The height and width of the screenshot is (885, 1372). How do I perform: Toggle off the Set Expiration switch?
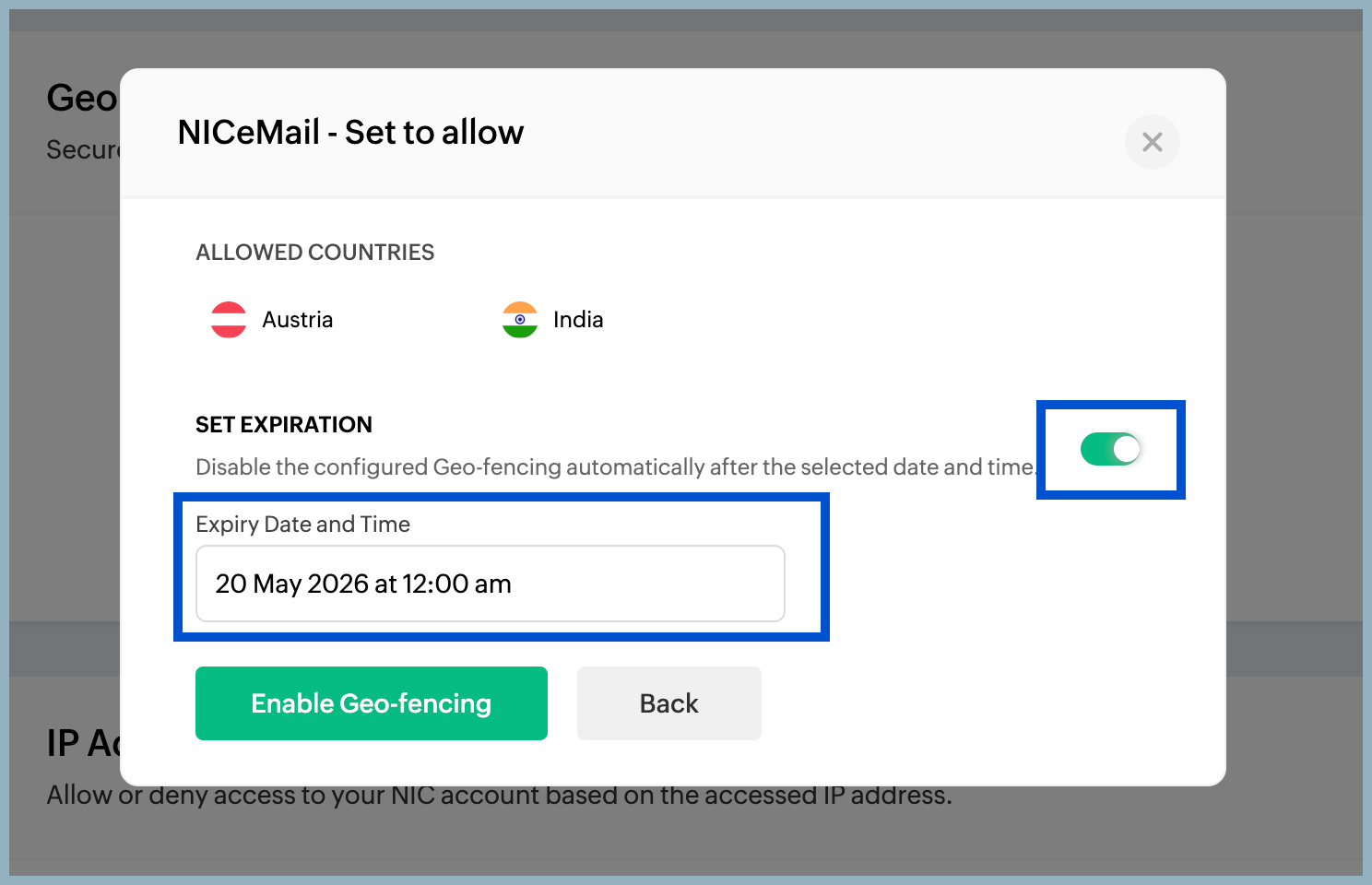pyautogui.click(x=1110, y=449)
